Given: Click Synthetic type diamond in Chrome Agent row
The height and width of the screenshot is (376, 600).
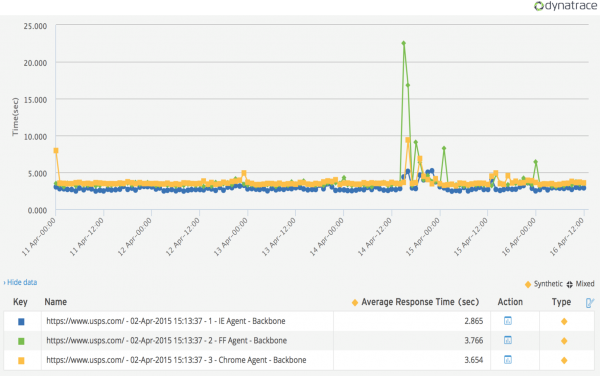Looking at the screenshot, I should 564,360.
